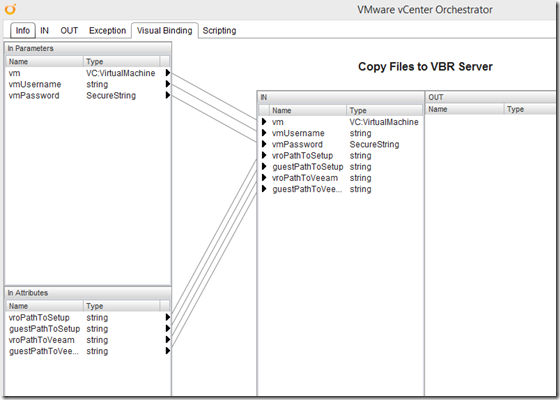Open the Exception tab
Screen dimensions: 560x400
click(x=107, y=30)
